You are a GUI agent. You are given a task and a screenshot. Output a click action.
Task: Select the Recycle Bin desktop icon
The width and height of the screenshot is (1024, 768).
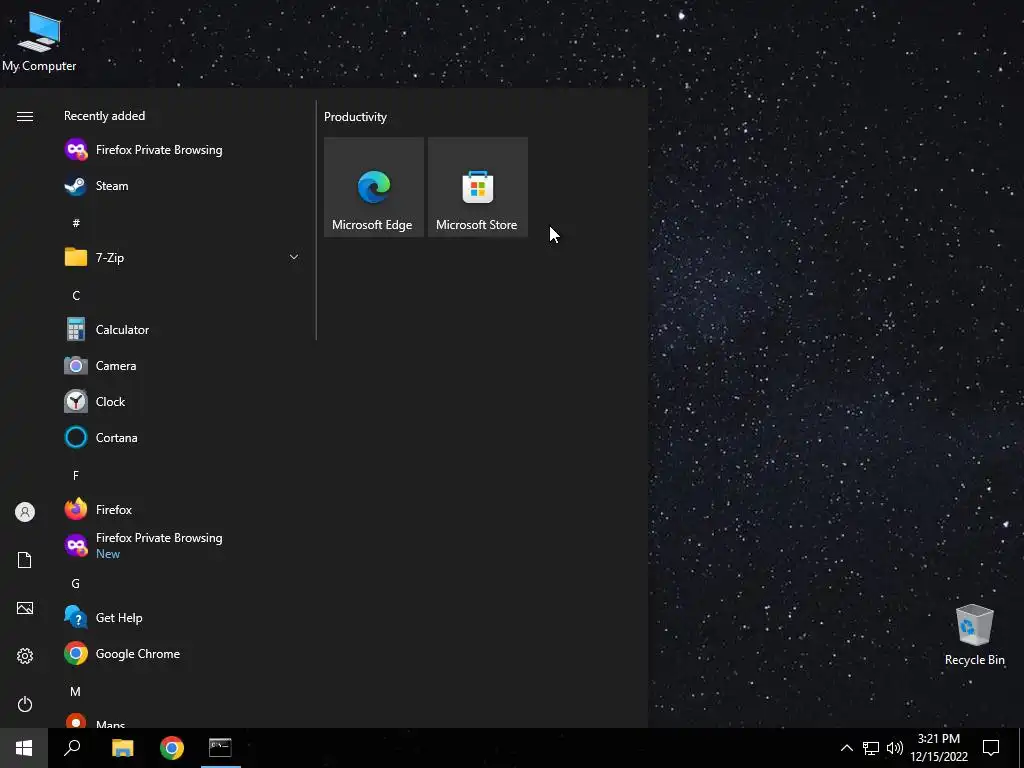coord(974,635)
